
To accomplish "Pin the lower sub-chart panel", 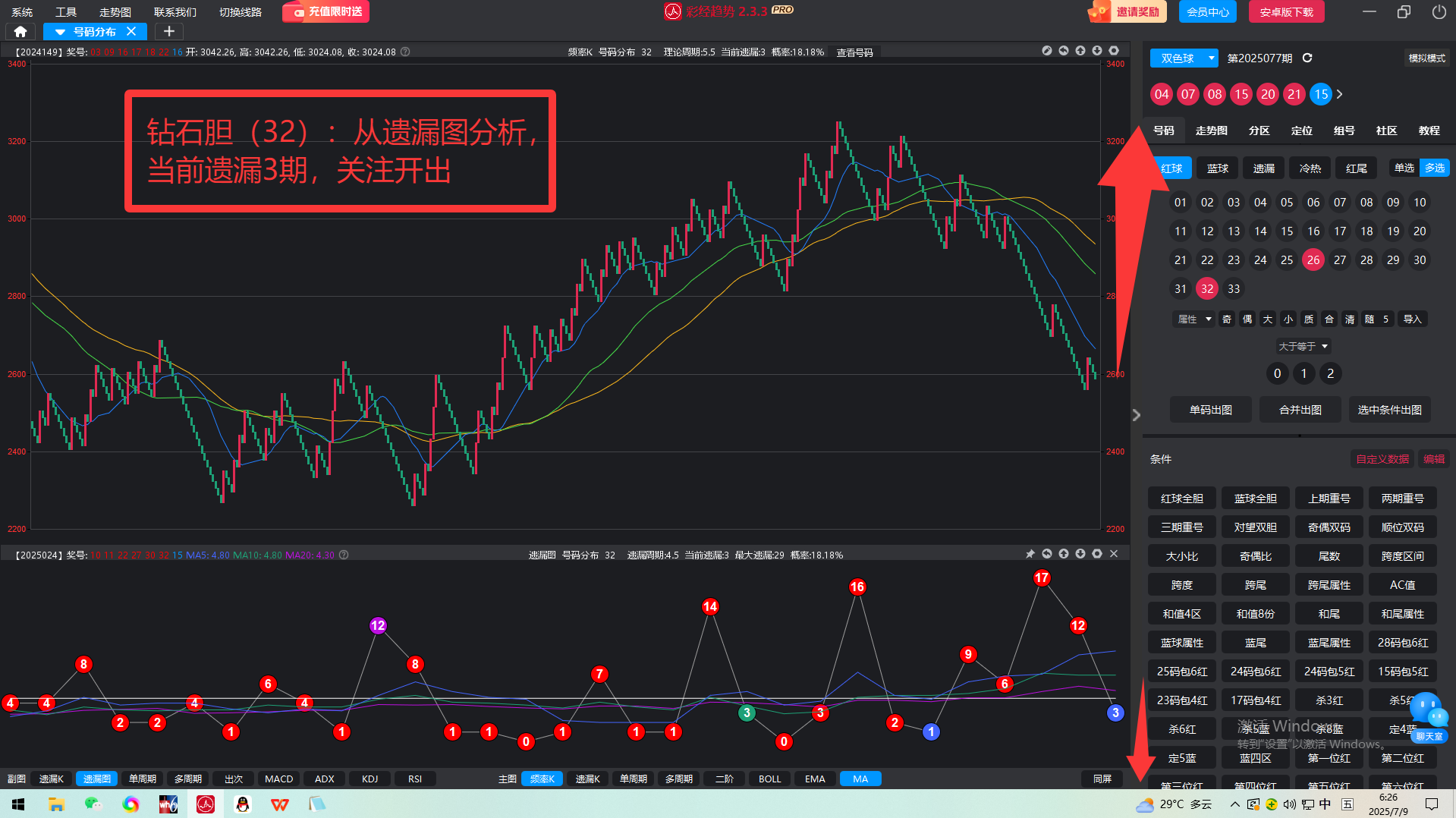I will [x=1030, y=554].
